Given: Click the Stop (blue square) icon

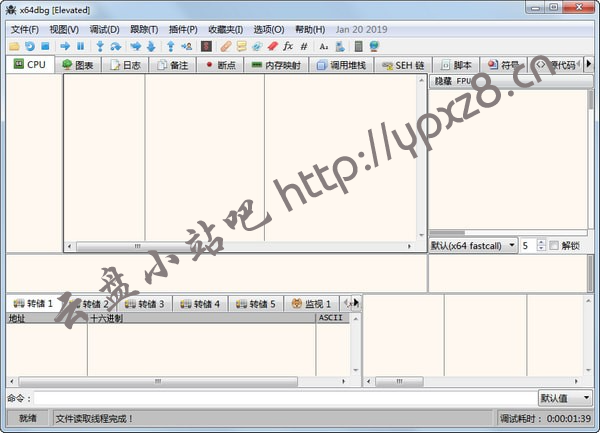Looking at the screenshot, I should tap(45, 47).
